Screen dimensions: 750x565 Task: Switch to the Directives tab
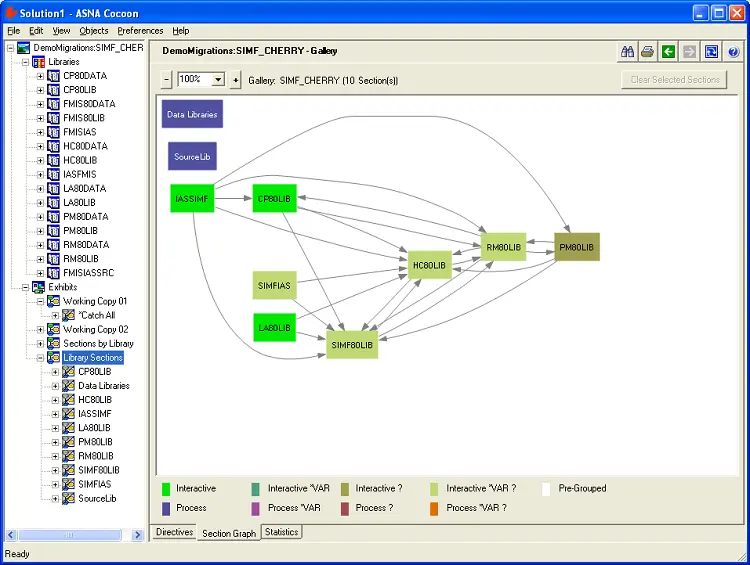(174, 532)
